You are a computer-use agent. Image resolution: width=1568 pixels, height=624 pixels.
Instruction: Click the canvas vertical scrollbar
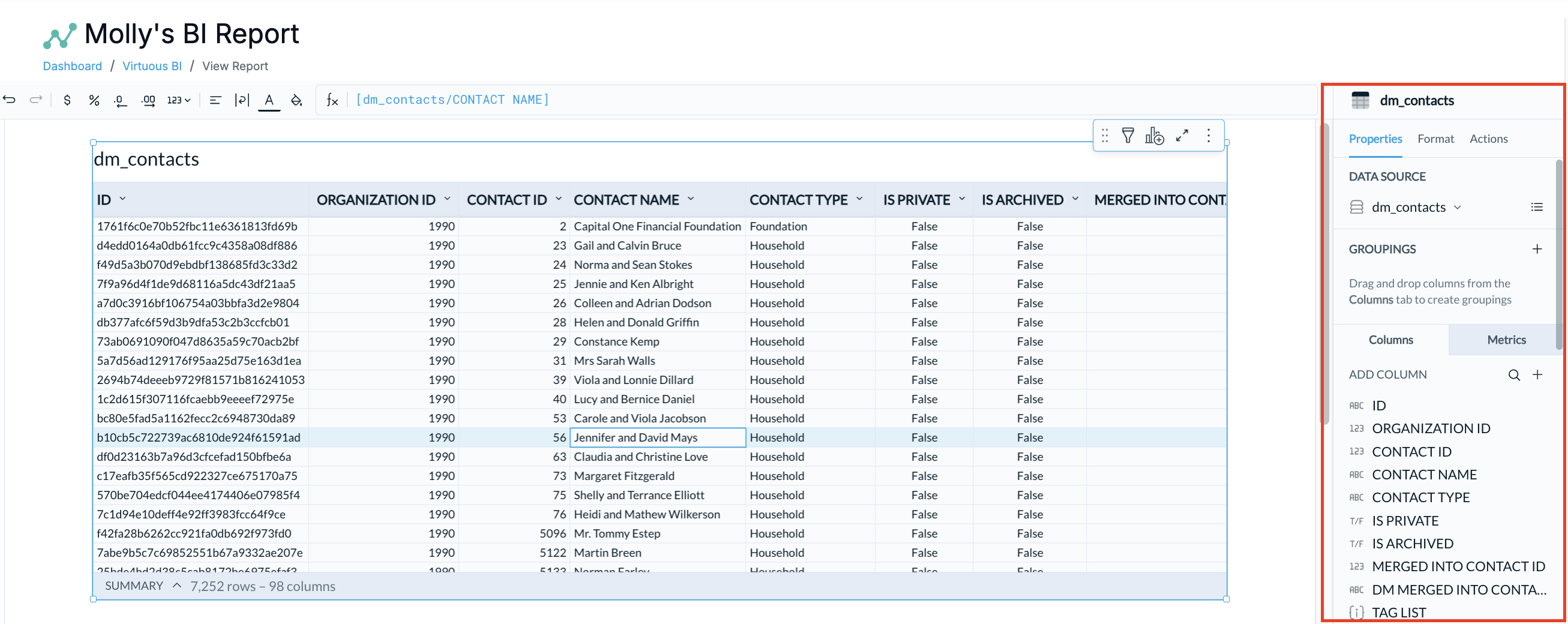(1324, 274)
